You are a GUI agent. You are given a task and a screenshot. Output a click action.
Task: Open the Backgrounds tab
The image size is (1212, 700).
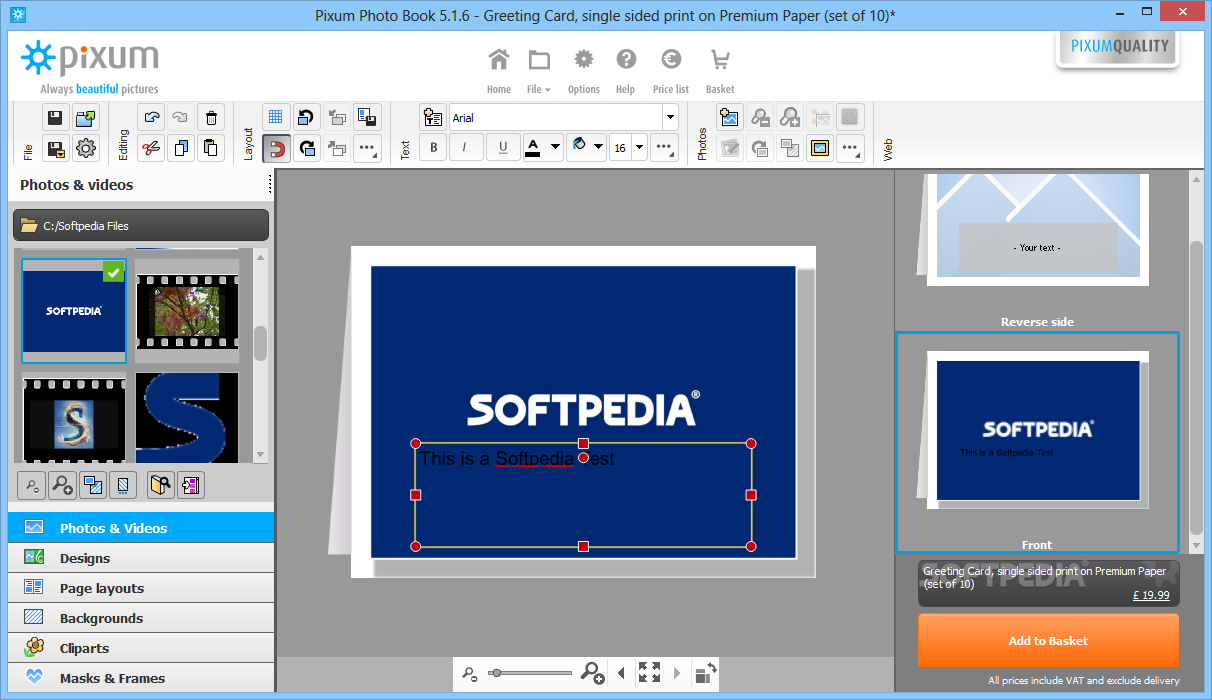141,618
